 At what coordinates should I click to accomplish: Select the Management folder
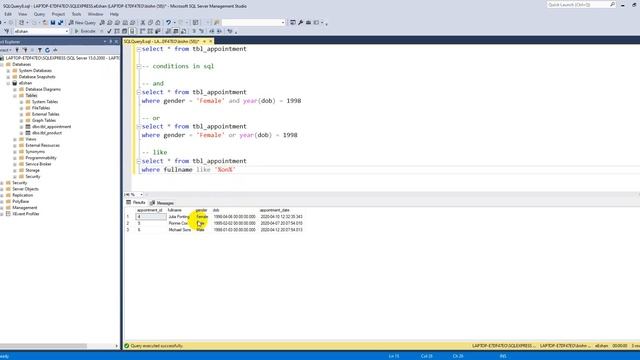tap(24, 208)
